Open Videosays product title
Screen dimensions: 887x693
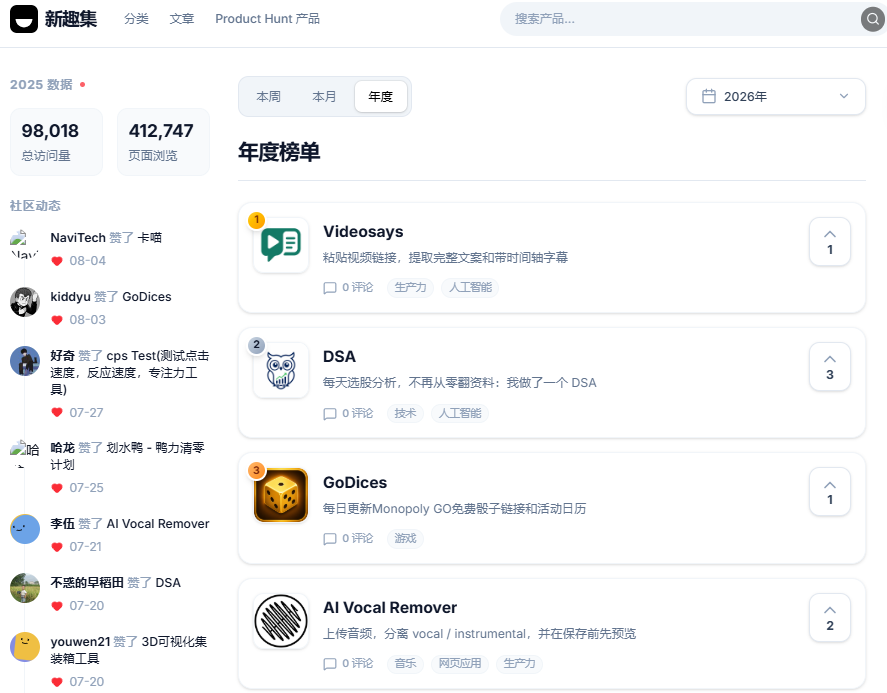click(x=363, y=231)
